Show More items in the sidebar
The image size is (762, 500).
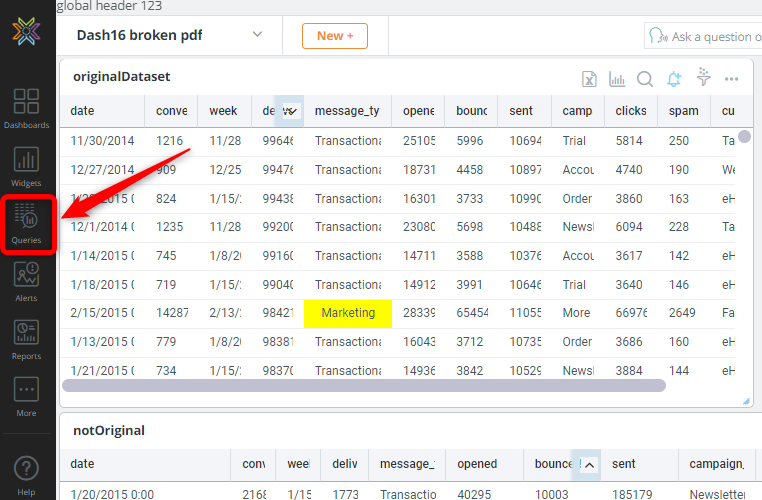pos(26,396)
